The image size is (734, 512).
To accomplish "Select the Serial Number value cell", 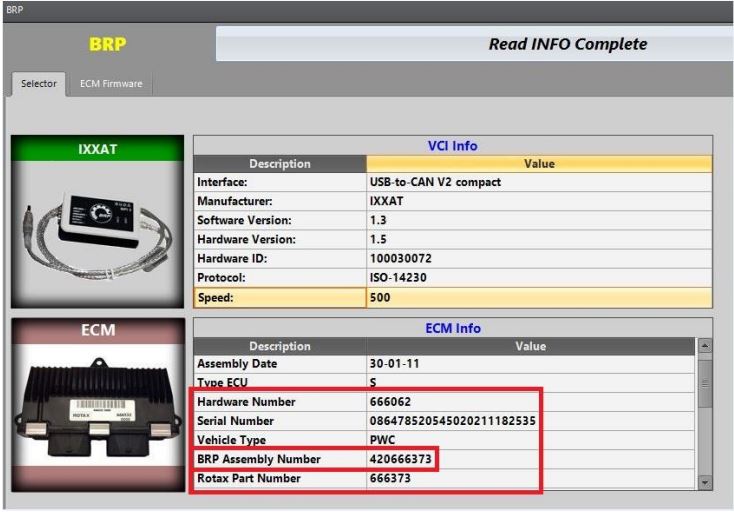I will point(452,421).
